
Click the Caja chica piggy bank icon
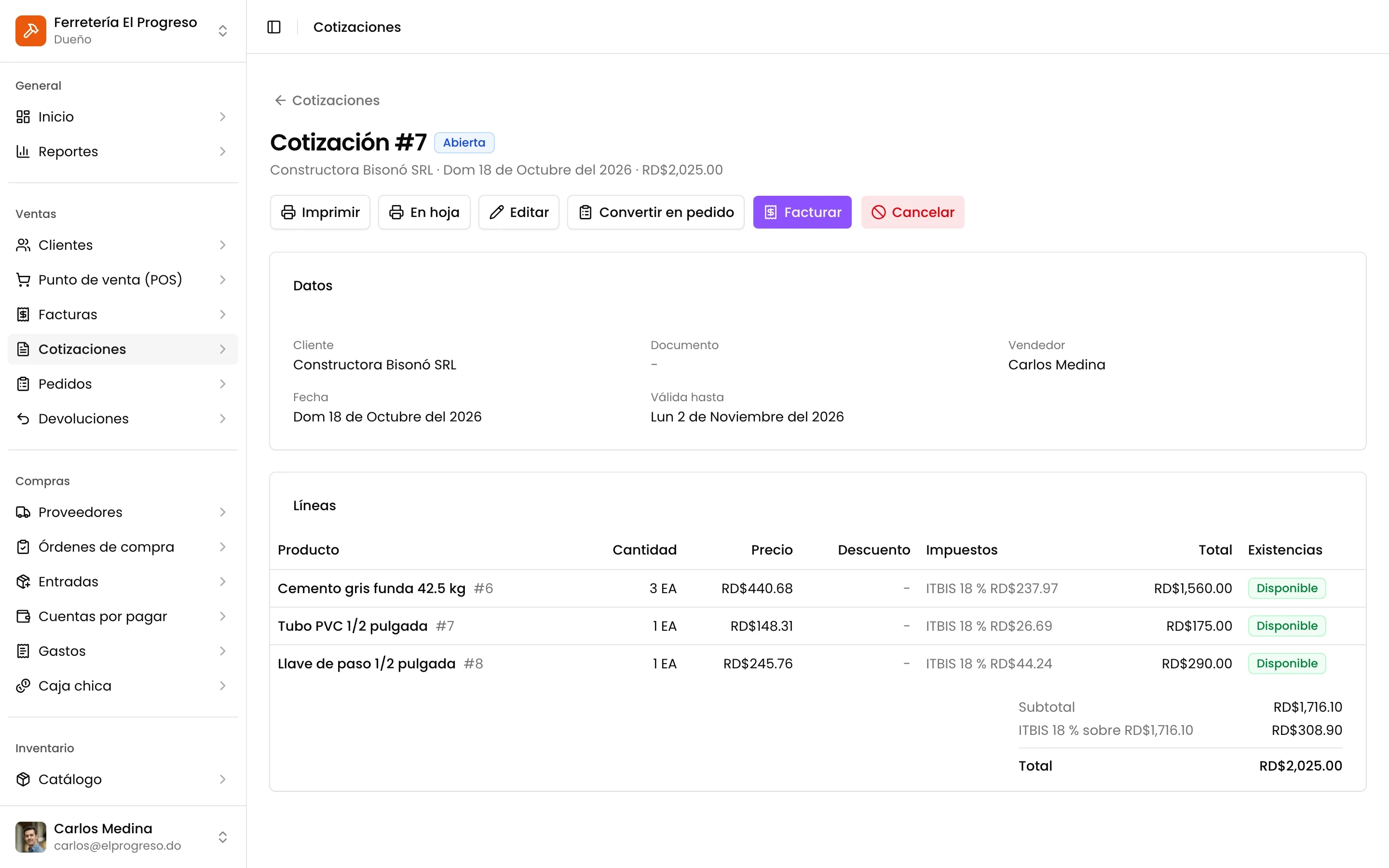click(x=23, y=686)
